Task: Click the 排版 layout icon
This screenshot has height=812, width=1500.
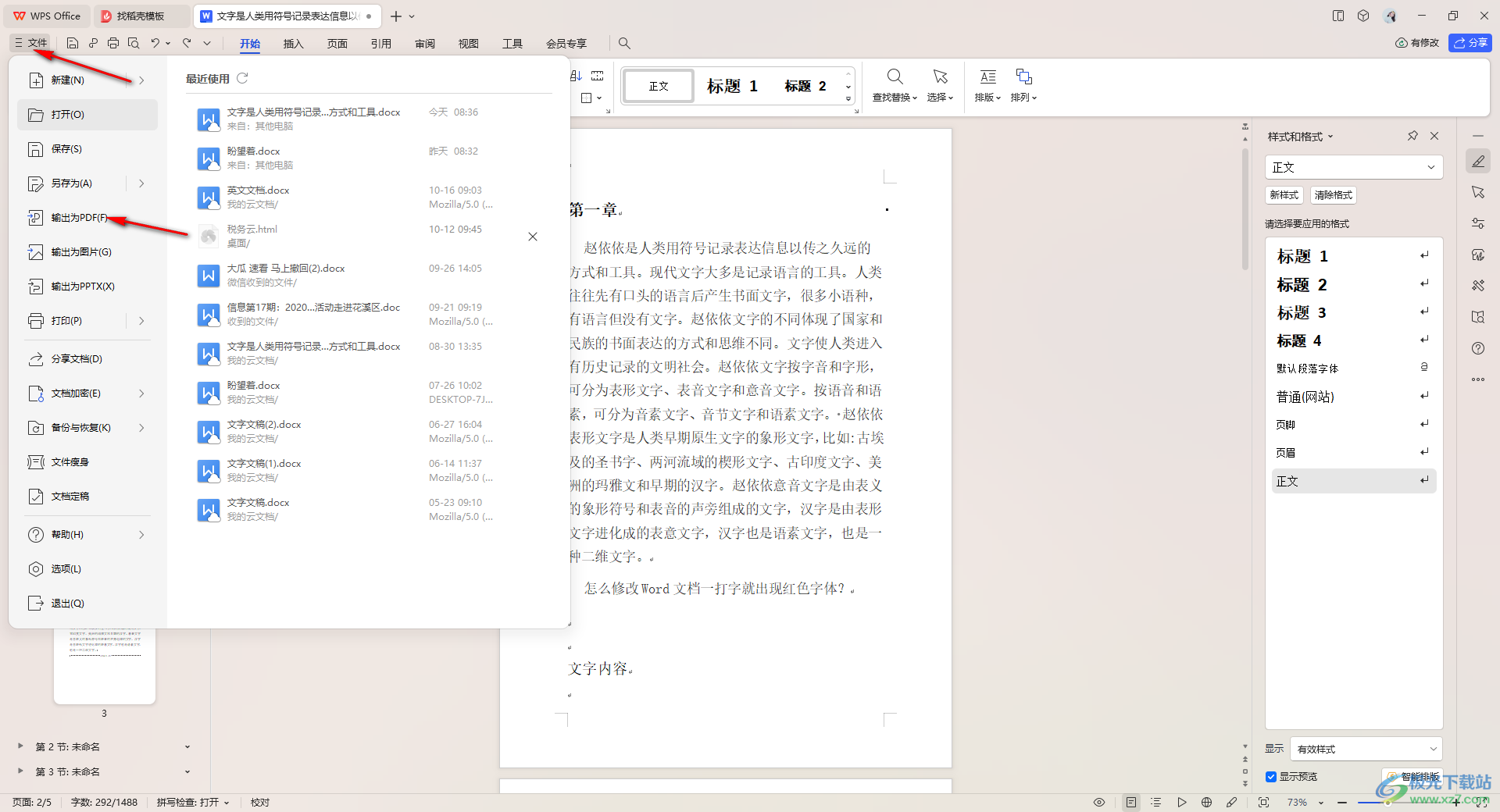Action: click(988, 77)
